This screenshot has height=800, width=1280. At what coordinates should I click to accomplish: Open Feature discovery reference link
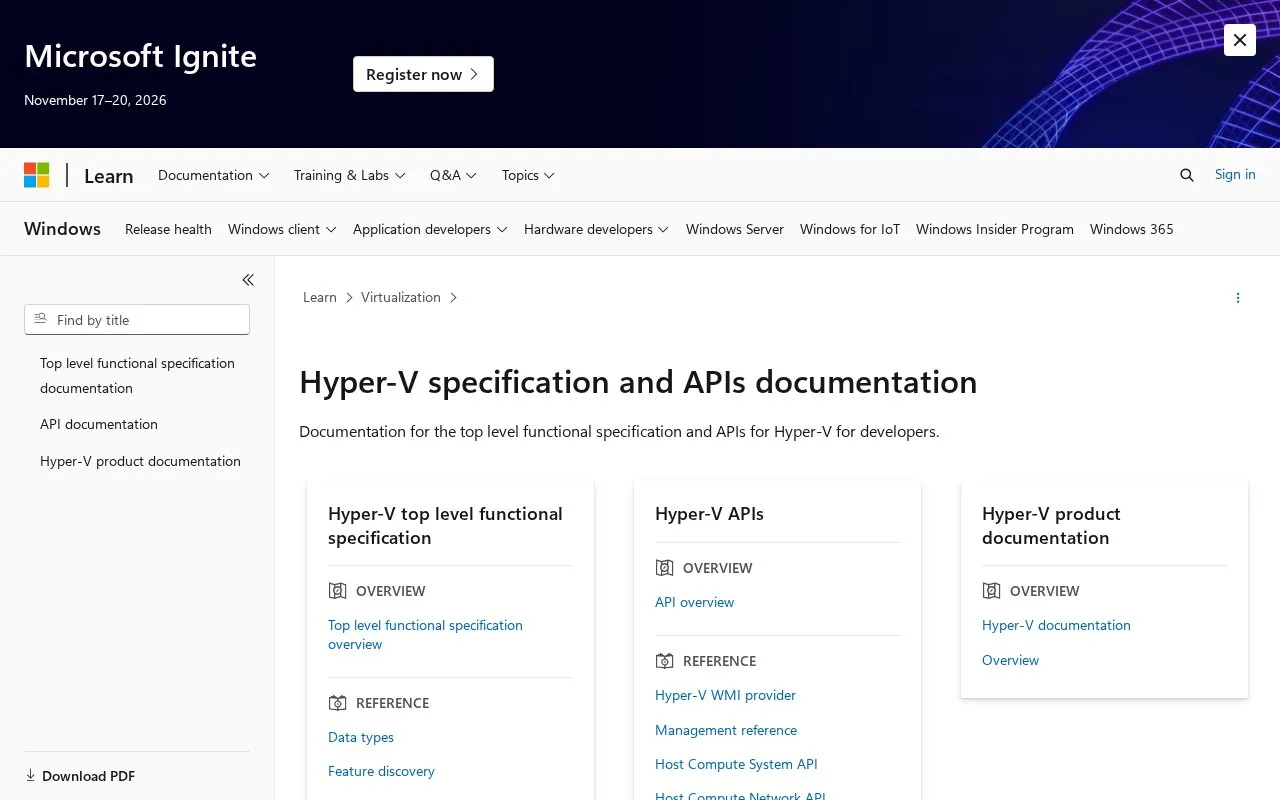click(x=381, y=771)
